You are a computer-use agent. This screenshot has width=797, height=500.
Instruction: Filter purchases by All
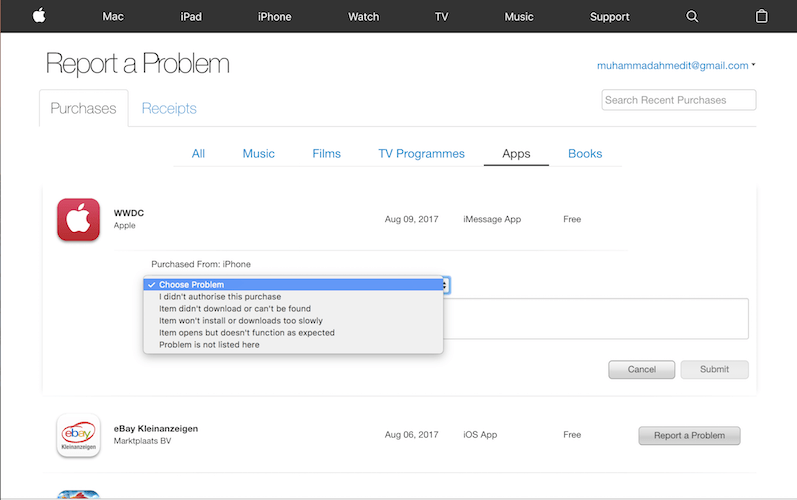click(198, 153)
